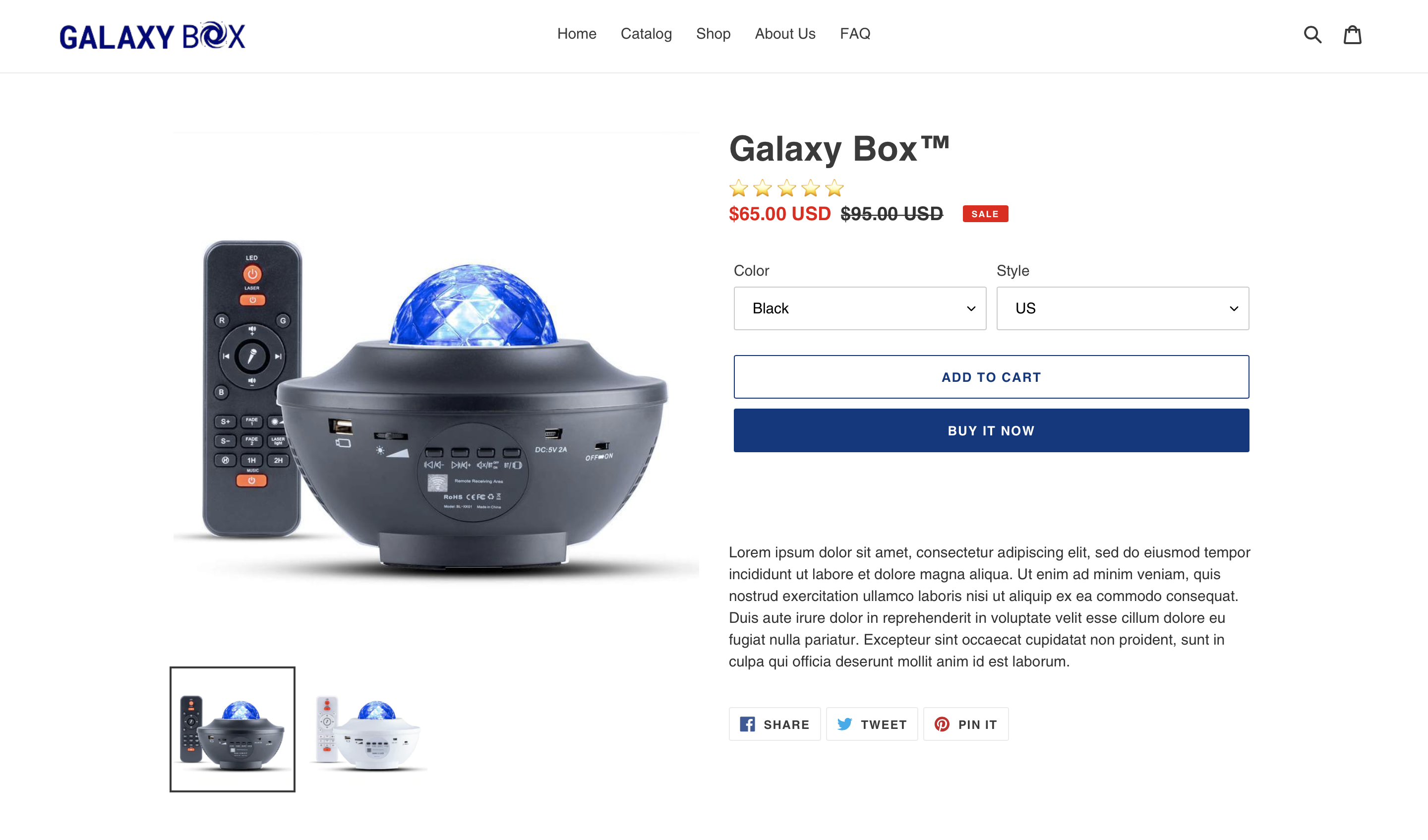Open the Shop navigation link
1428x840 pixels.
pos(713,34)
